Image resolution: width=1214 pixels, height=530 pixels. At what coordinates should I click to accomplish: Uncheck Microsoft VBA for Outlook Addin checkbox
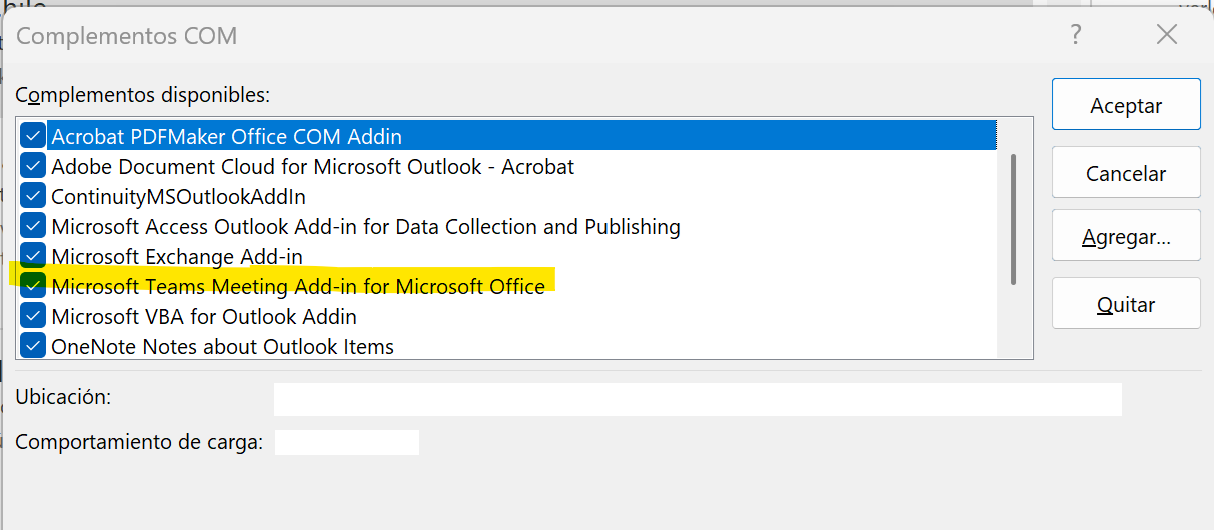[x=34, y=315]
